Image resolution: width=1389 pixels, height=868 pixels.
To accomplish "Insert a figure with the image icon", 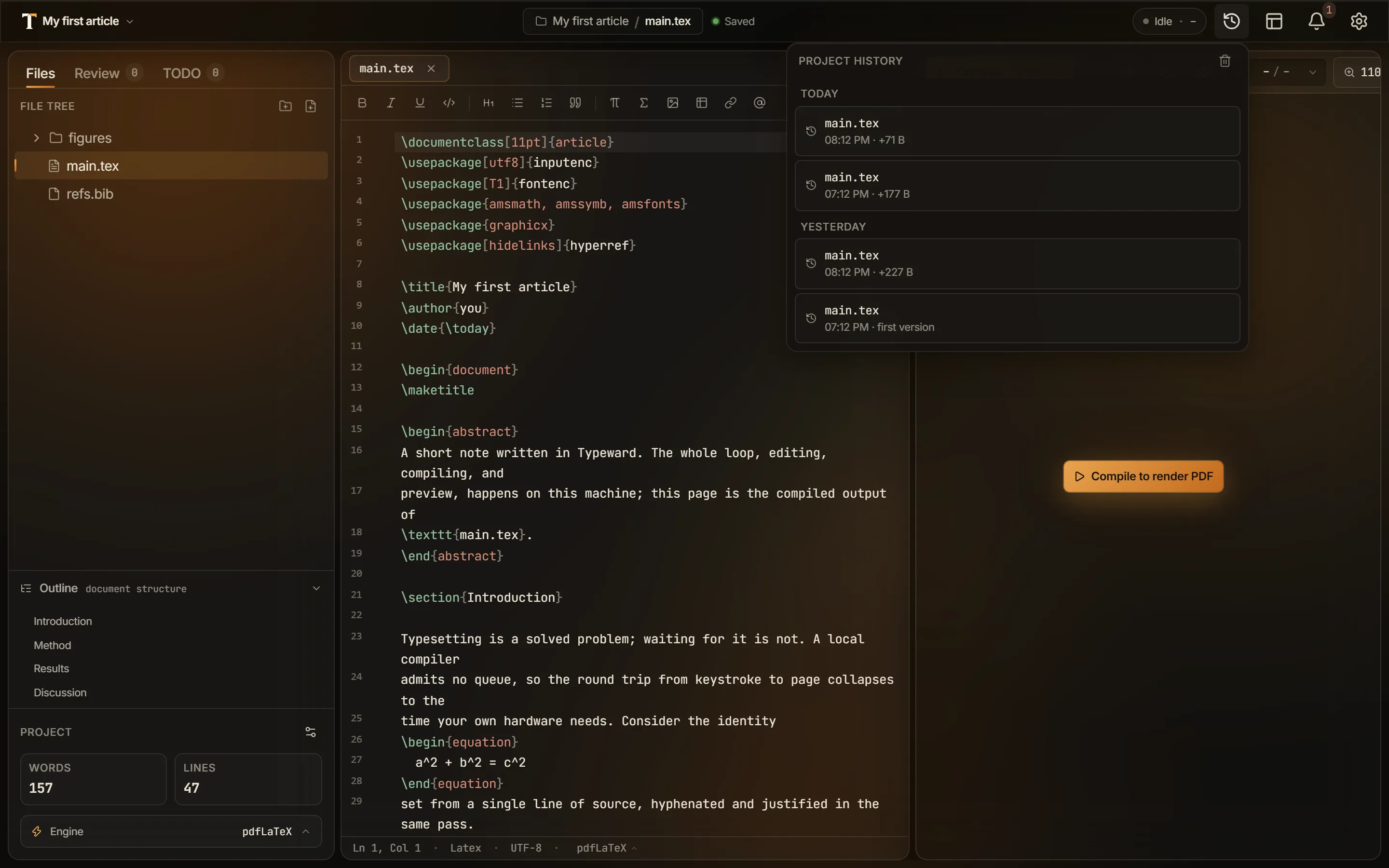I will [673, 103].
